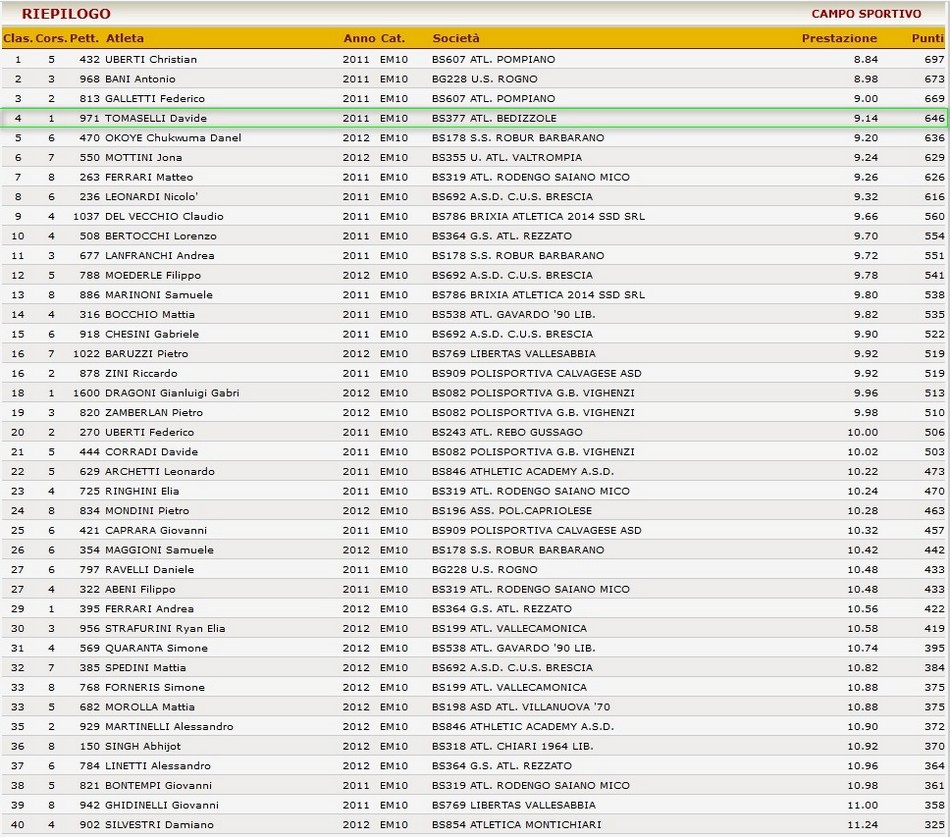Select athlete BERTOCCHI Lorenzo
This screenshot has width=950, height=837.
(x=161, y=236)
